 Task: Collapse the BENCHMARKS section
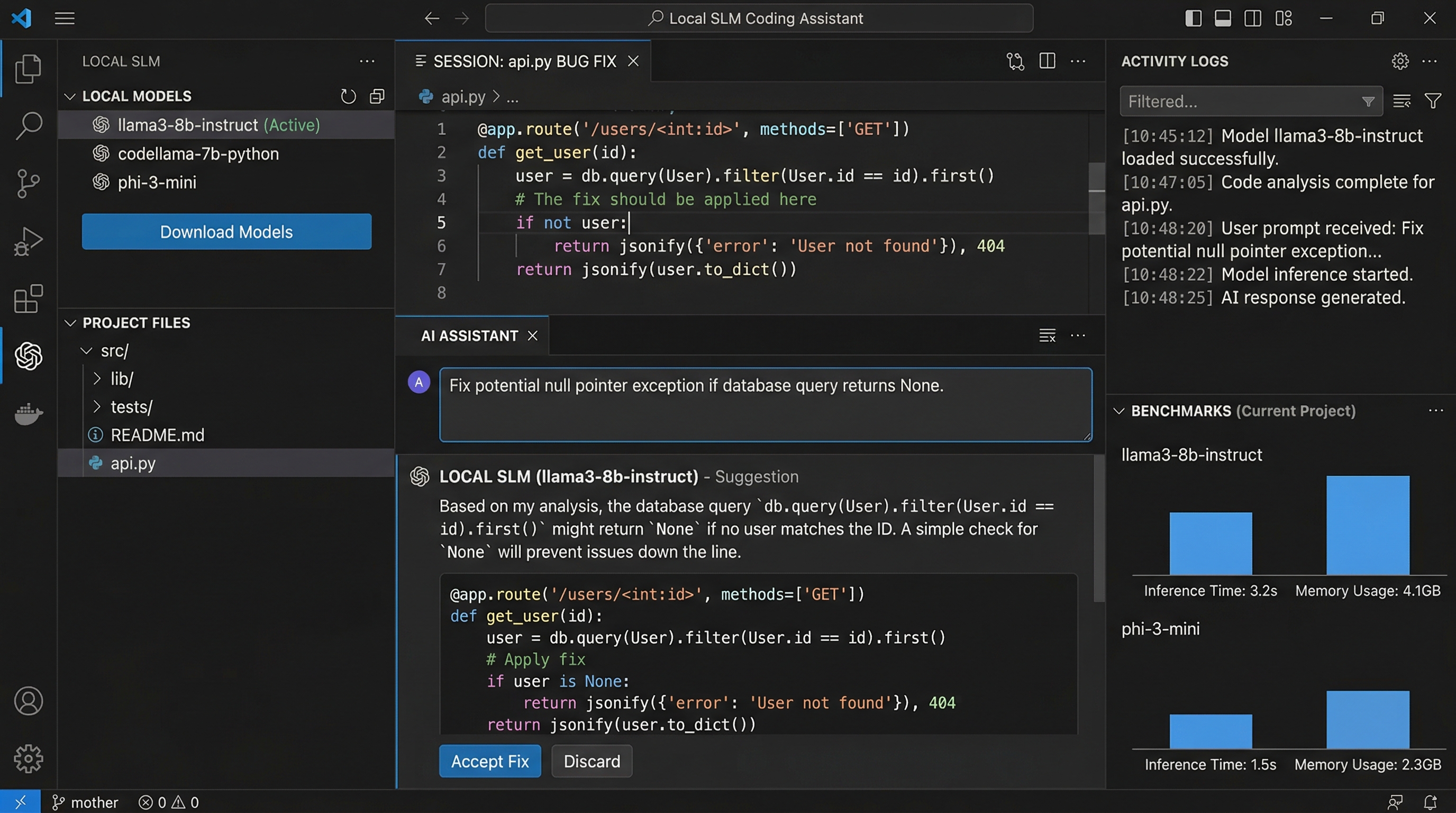[x=1120, y=411]
